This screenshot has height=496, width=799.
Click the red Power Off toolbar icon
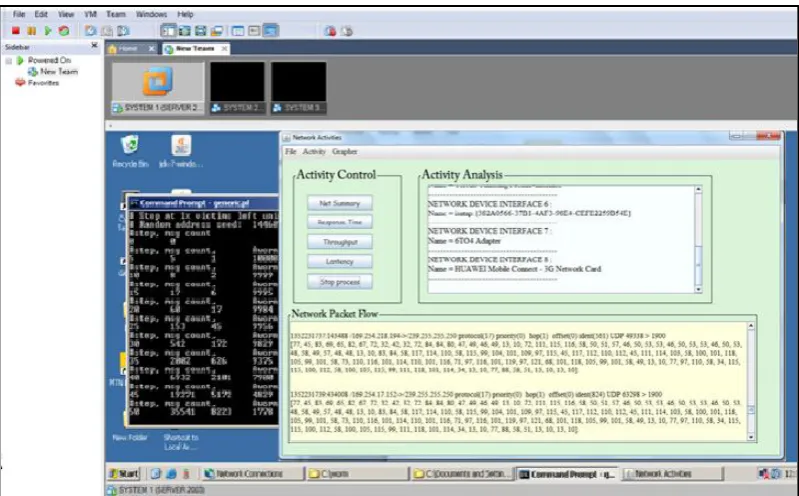tap(16, 31)
